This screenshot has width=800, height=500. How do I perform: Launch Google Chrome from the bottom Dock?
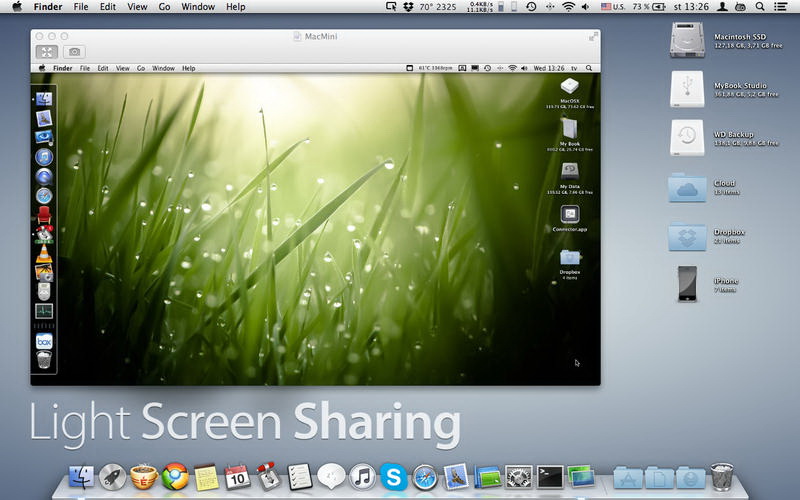(x=175, y=477)
